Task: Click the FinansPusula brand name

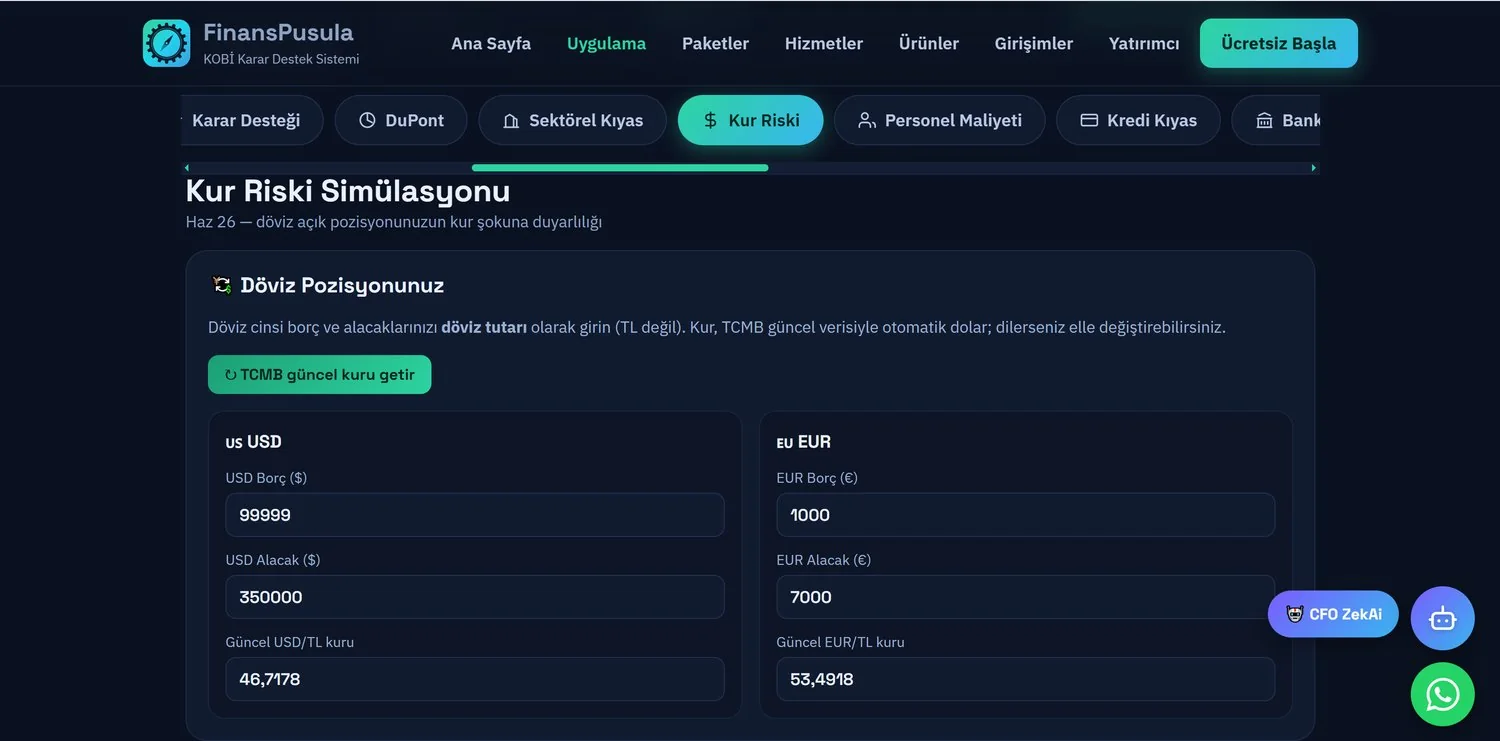Action: click(x=278, y=32)
